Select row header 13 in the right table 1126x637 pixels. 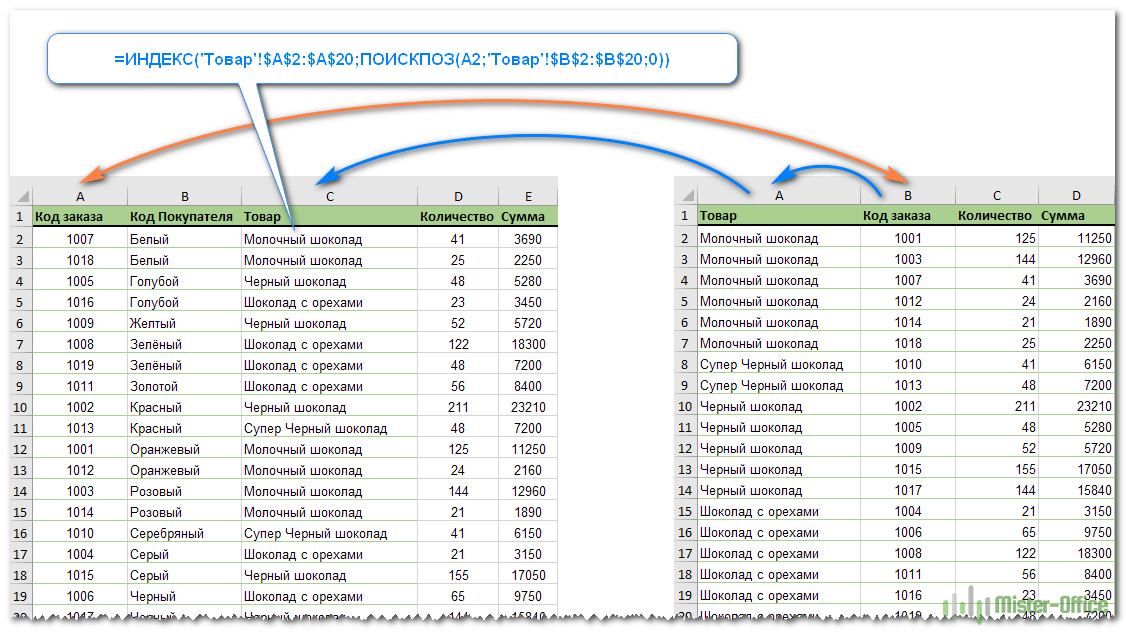pyautogui.click(x=685, y=470)
